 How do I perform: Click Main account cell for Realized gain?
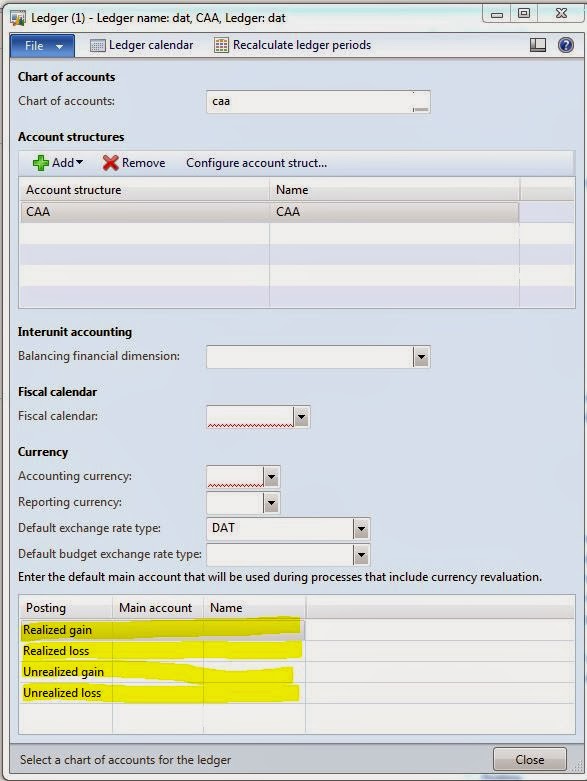[158, 630]
